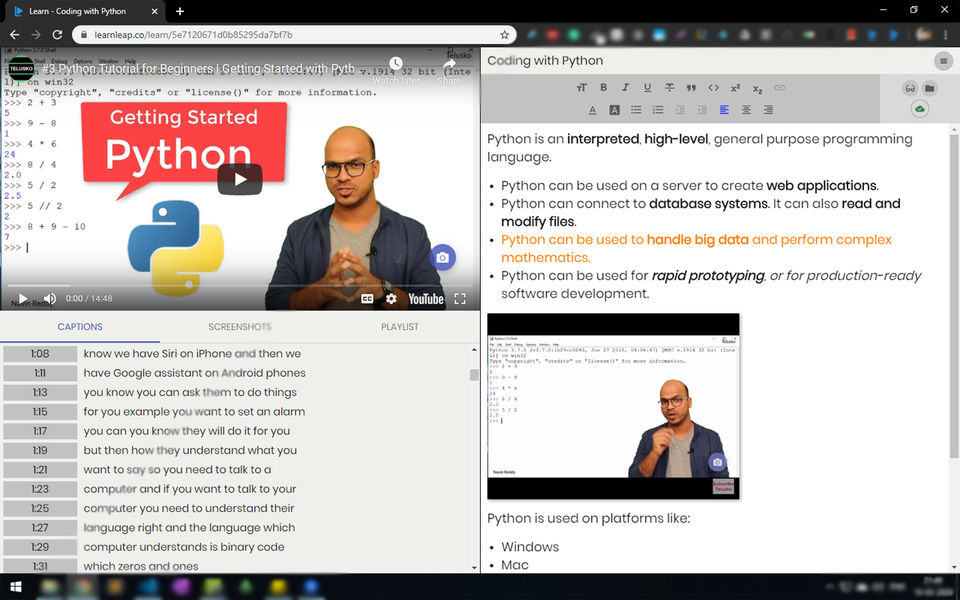Insert a bulleted list
The width and height of the screenshot is (960, 600).
click(x=636, y=110)
